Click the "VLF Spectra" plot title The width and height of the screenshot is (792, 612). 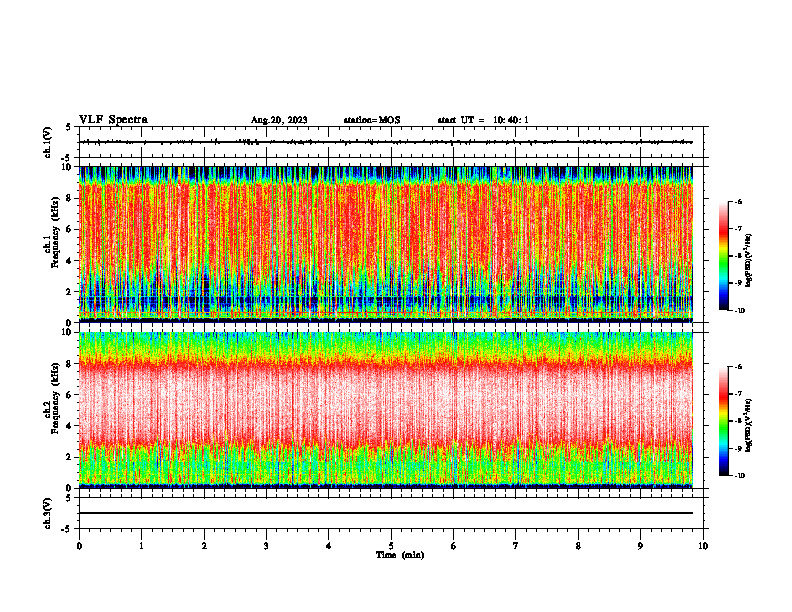113,120
